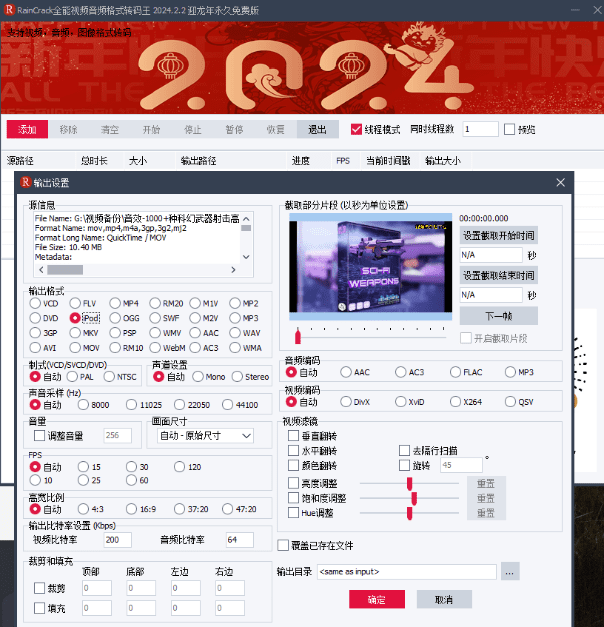Enable the 填充 padding checkbox
The width and height of the screenshot is (604, 627).
[x=39, y=608]
